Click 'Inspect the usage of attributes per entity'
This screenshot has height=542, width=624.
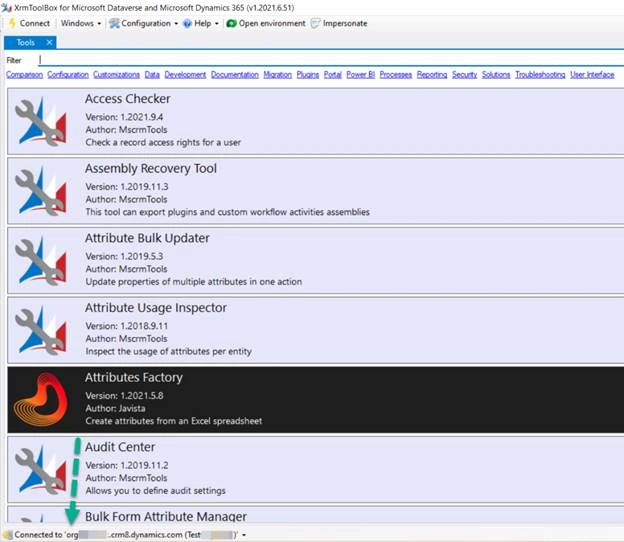point(169,351)
